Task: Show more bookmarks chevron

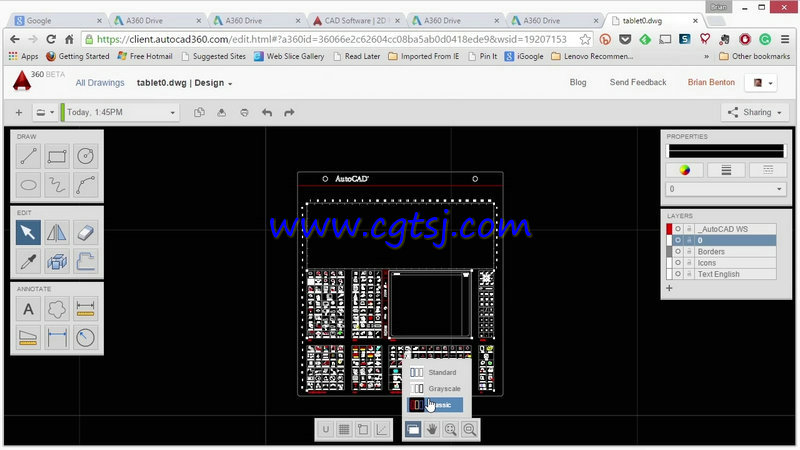Action: tap(706, 57)
